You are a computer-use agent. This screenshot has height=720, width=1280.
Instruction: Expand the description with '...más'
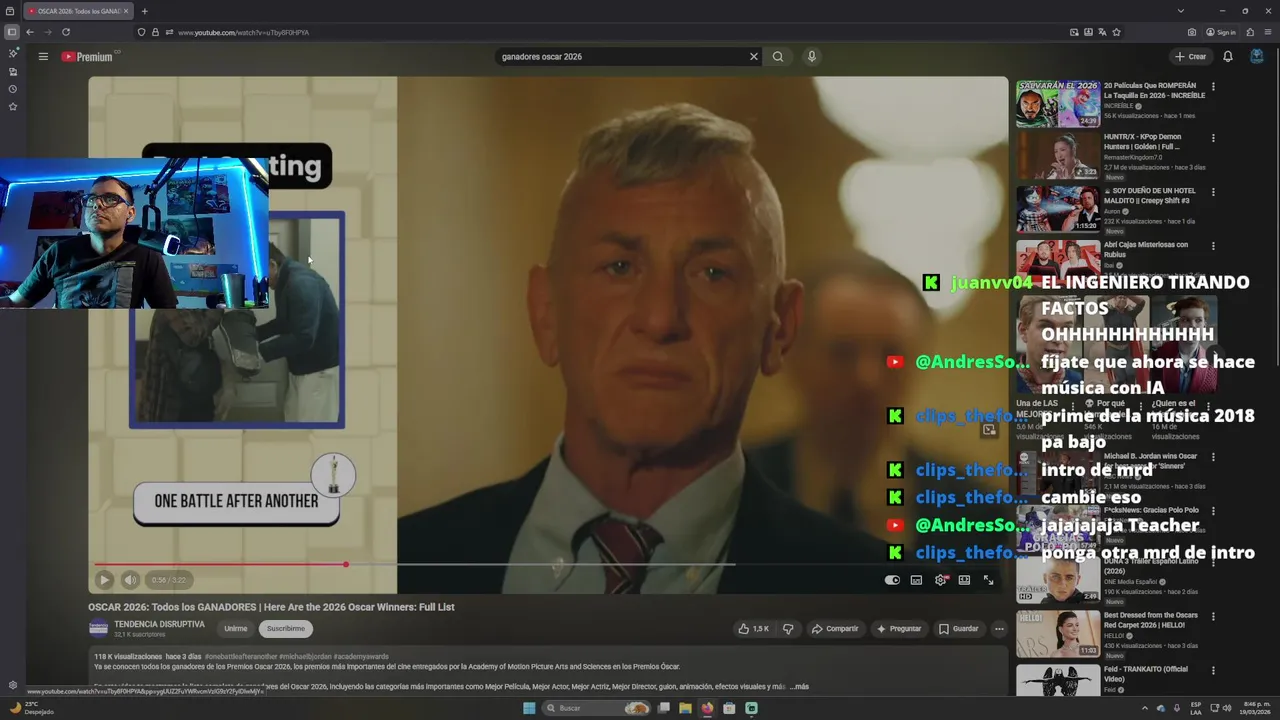pos(799,687)
